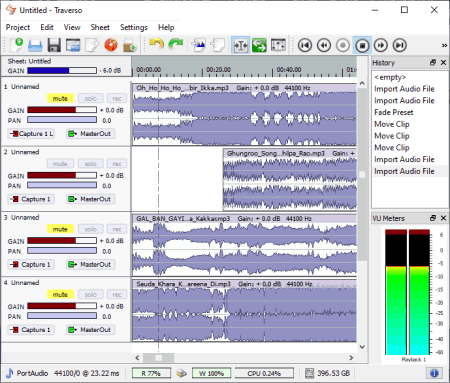450x383 pixels.
Task: Toggle solo on track 2
Action: 91,164
